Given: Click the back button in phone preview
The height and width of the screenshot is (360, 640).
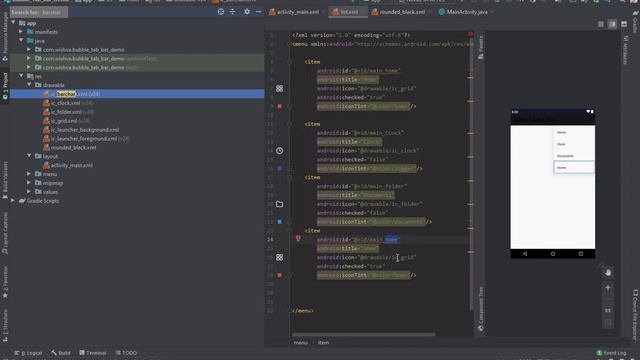Looking at the screenshot, I should click(525, 253).
